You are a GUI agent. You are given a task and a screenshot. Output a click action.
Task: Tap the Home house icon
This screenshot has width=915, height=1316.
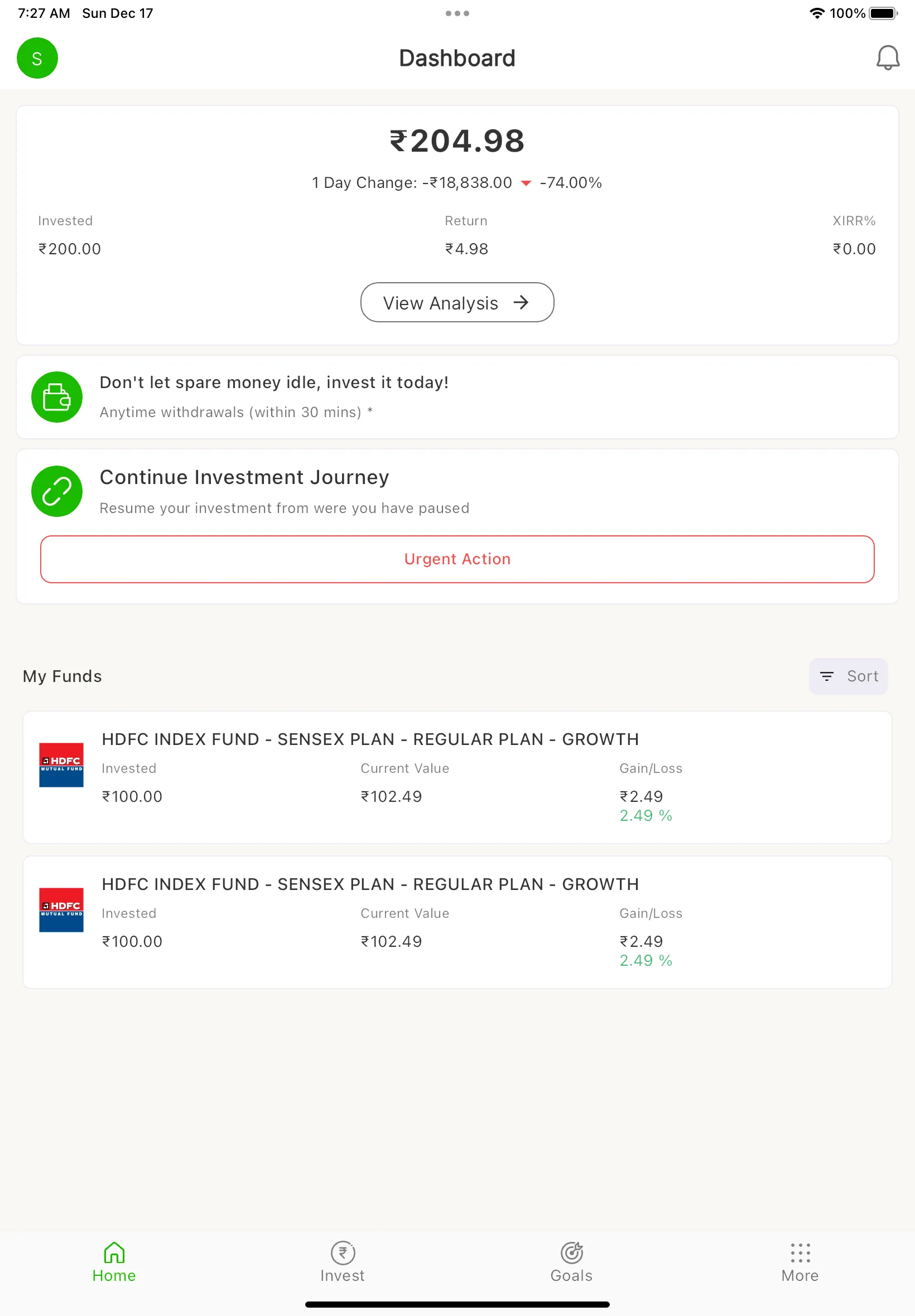tap(114, 1252)
